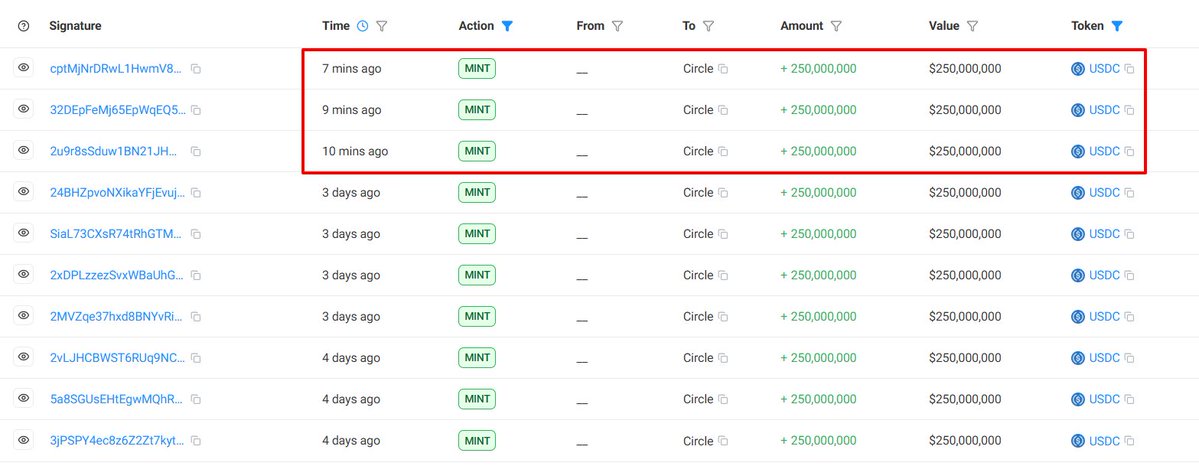
Task: Copy USDC token address in 9 mins ago row
Action: point(1129,110)
